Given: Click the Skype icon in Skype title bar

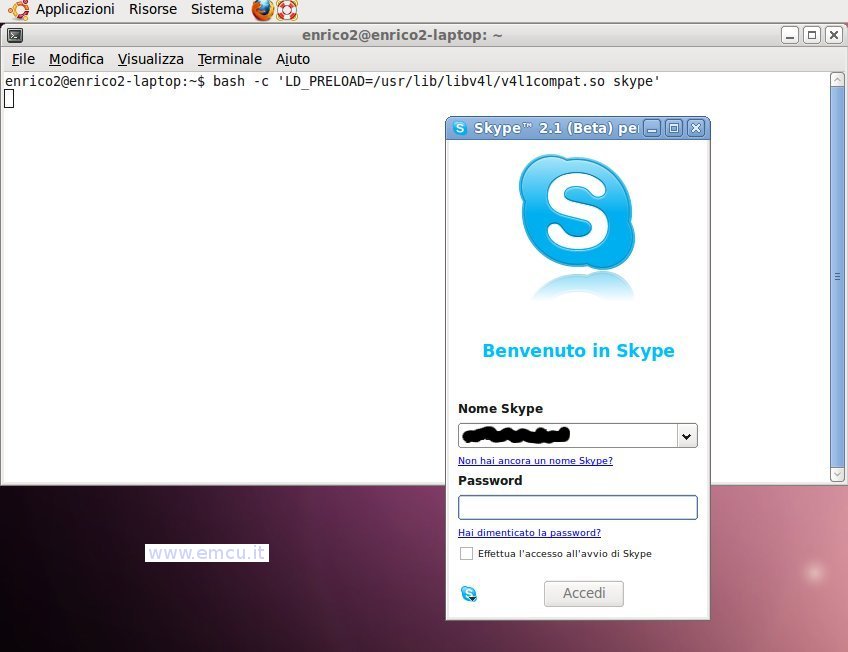Looking at the screenshot, I should pos(460,128).
